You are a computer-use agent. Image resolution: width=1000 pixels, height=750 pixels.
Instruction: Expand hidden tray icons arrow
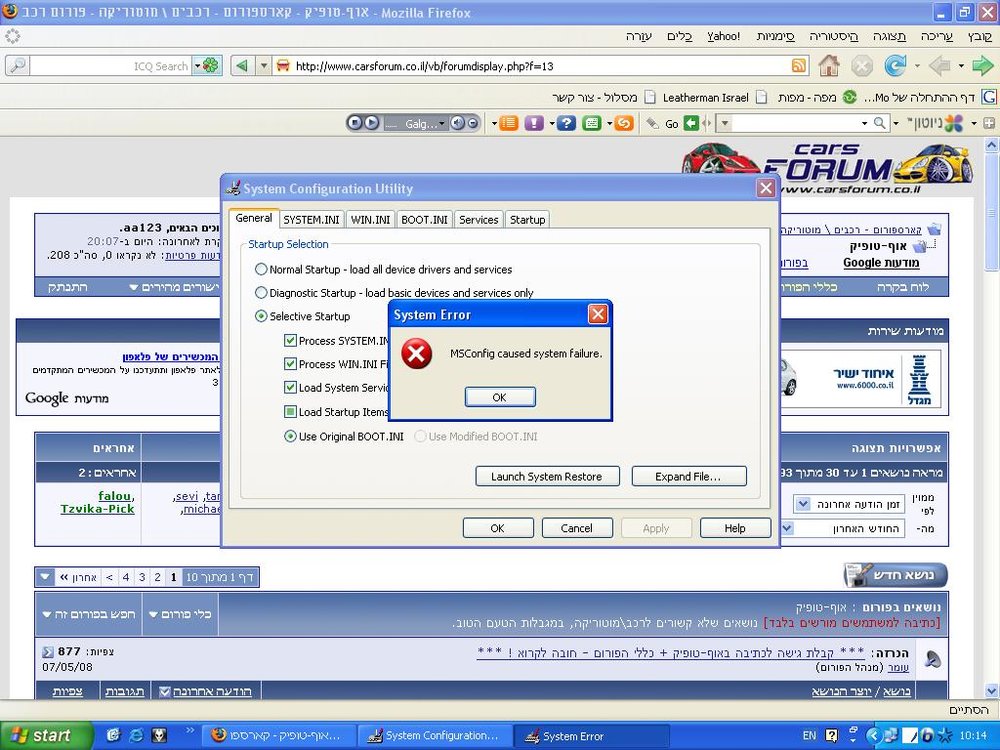pyautogui.click(x=872, y=735)
